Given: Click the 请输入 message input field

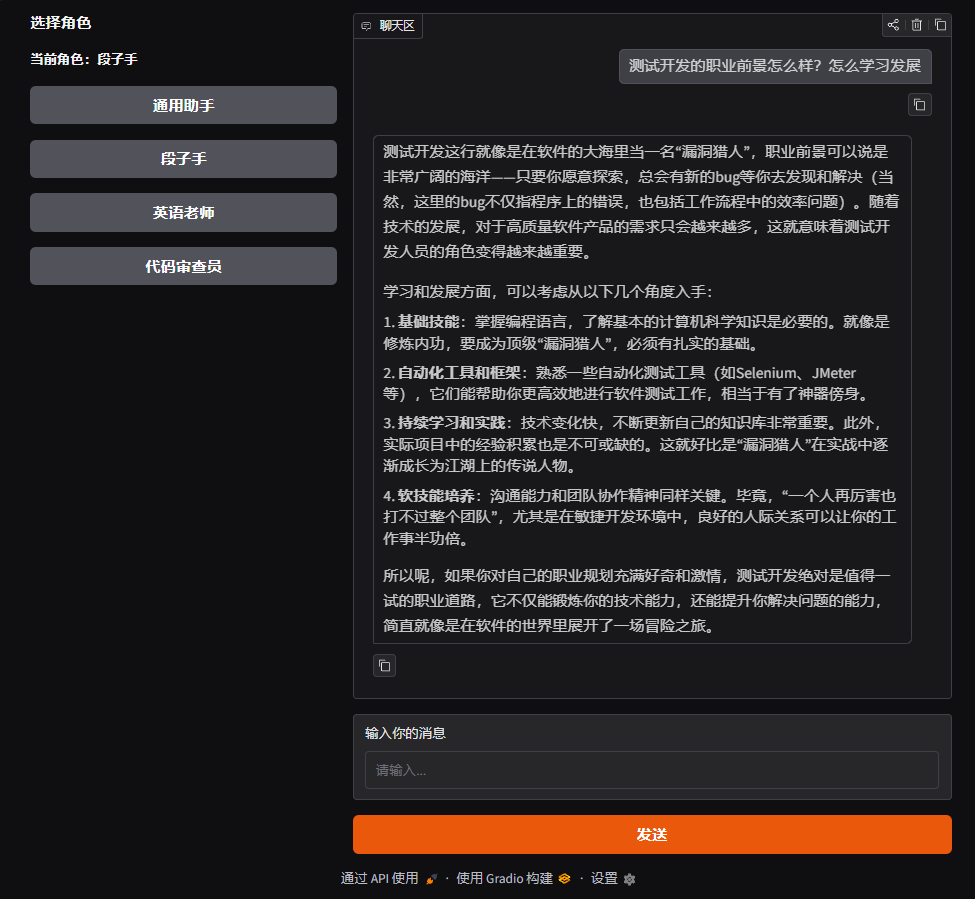Looking at the screenshot, I should (x=651, y=770).
